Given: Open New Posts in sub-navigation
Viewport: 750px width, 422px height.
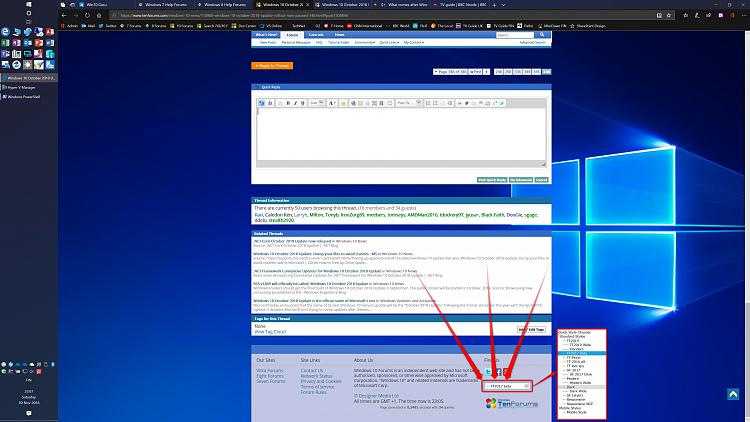Looking at the screenshot, I should point(268,43).
